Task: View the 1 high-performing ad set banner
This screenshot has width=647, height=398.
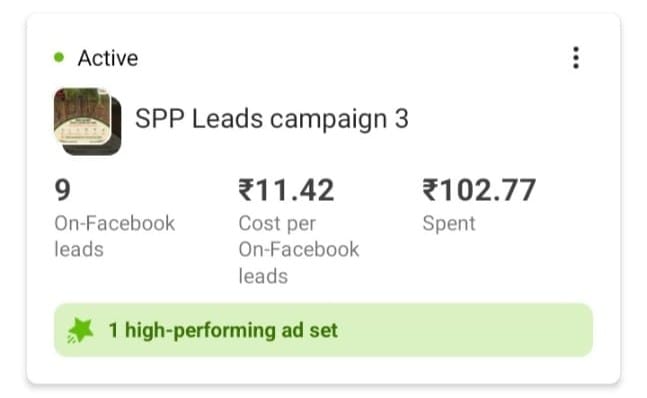Action: (x=324, y=330)
